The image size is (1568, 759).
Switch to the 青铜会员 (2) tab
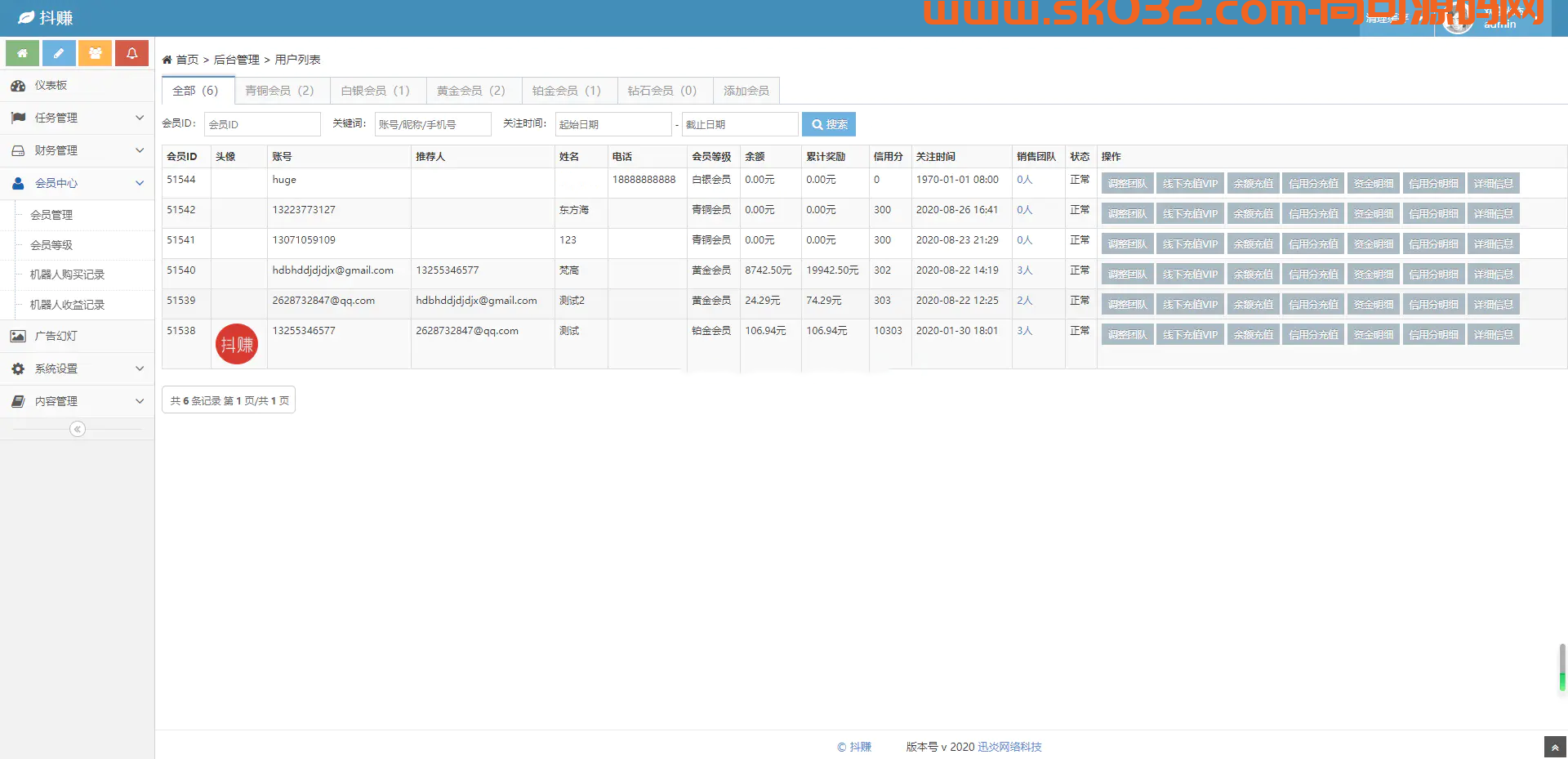(x=283, y=91)
